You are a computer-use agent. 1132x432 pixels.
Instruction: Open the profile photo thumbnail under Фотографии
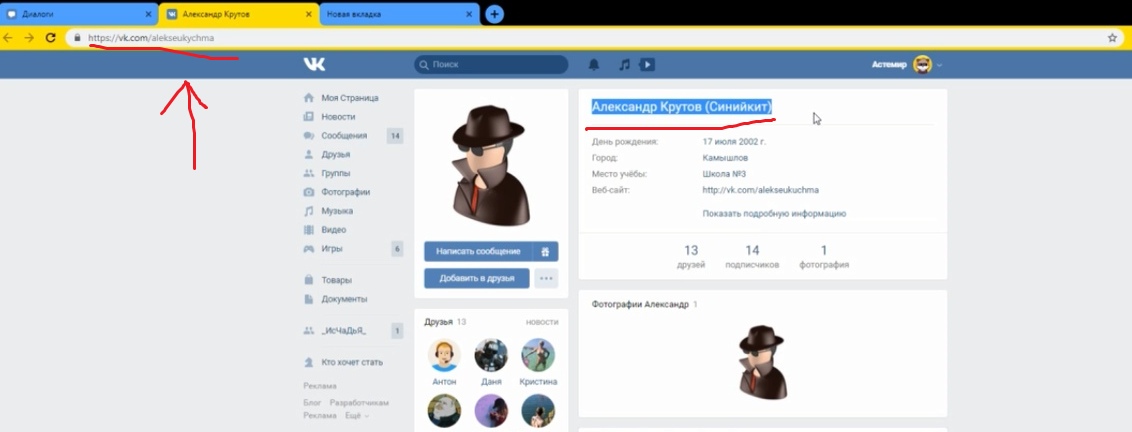click(762, 361)
